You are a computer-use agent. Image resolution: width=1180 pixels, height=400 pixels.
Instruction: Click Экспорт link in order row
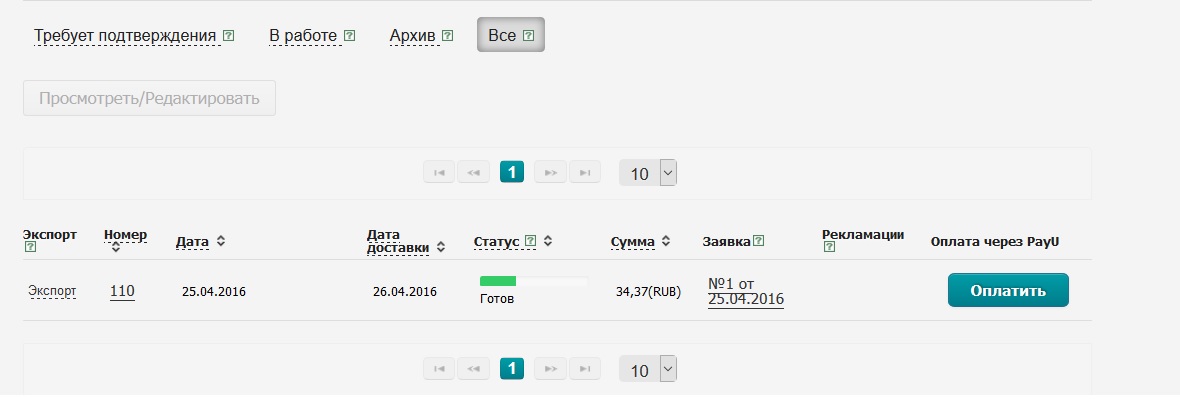(52, 291)
